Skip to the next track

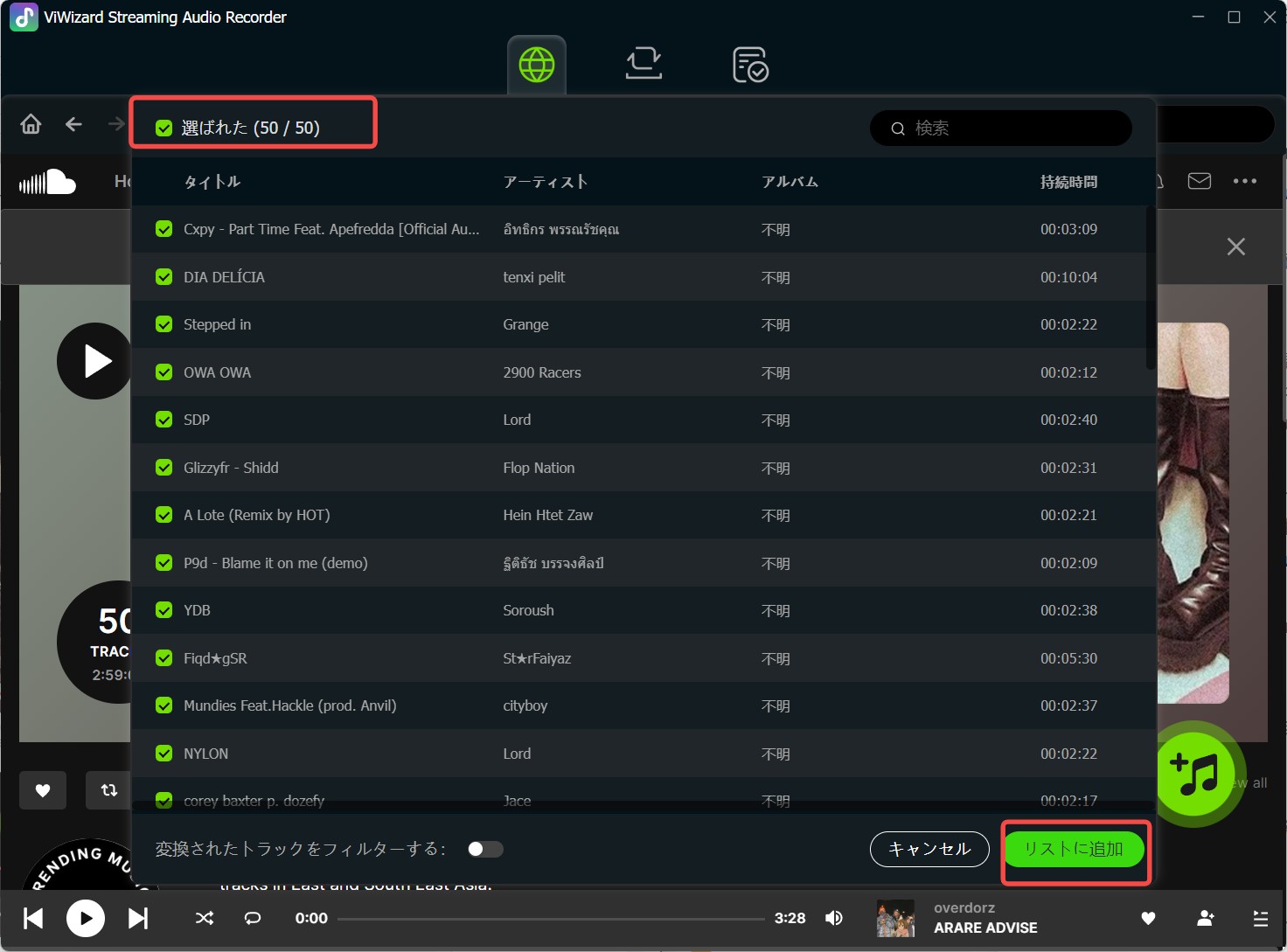pos(138,918)
